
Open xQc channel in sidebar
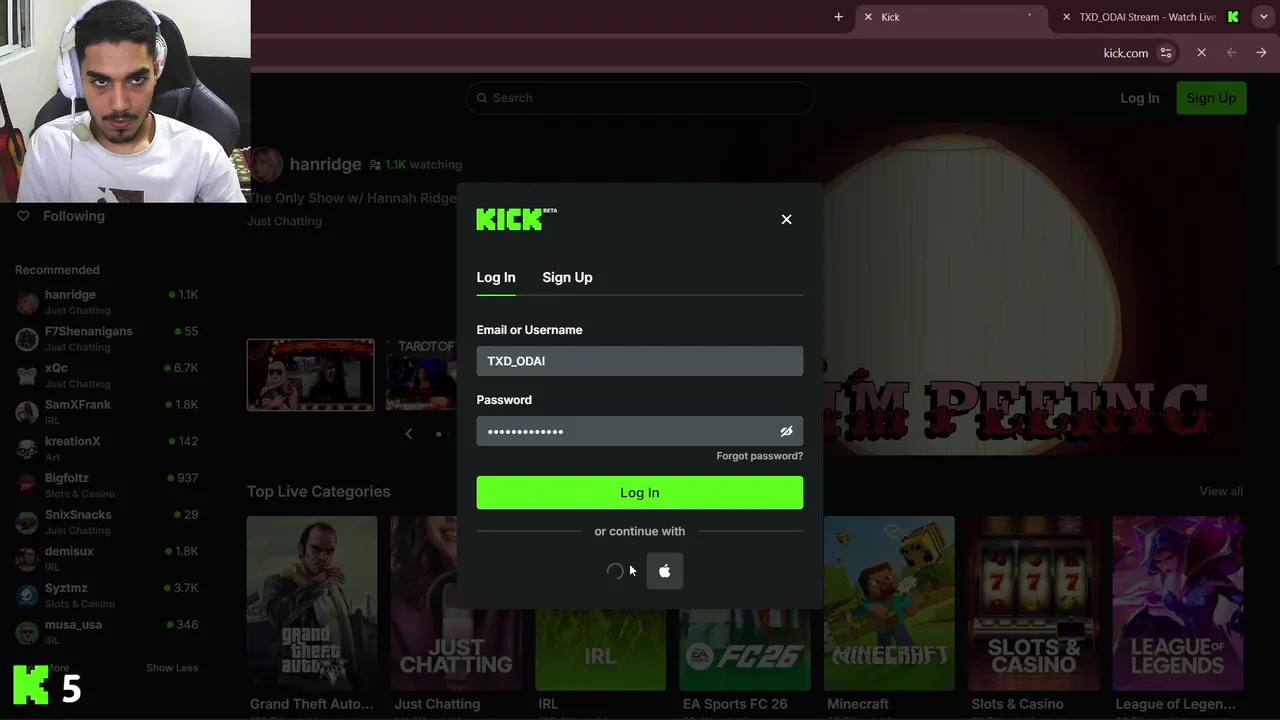[107, 375]
